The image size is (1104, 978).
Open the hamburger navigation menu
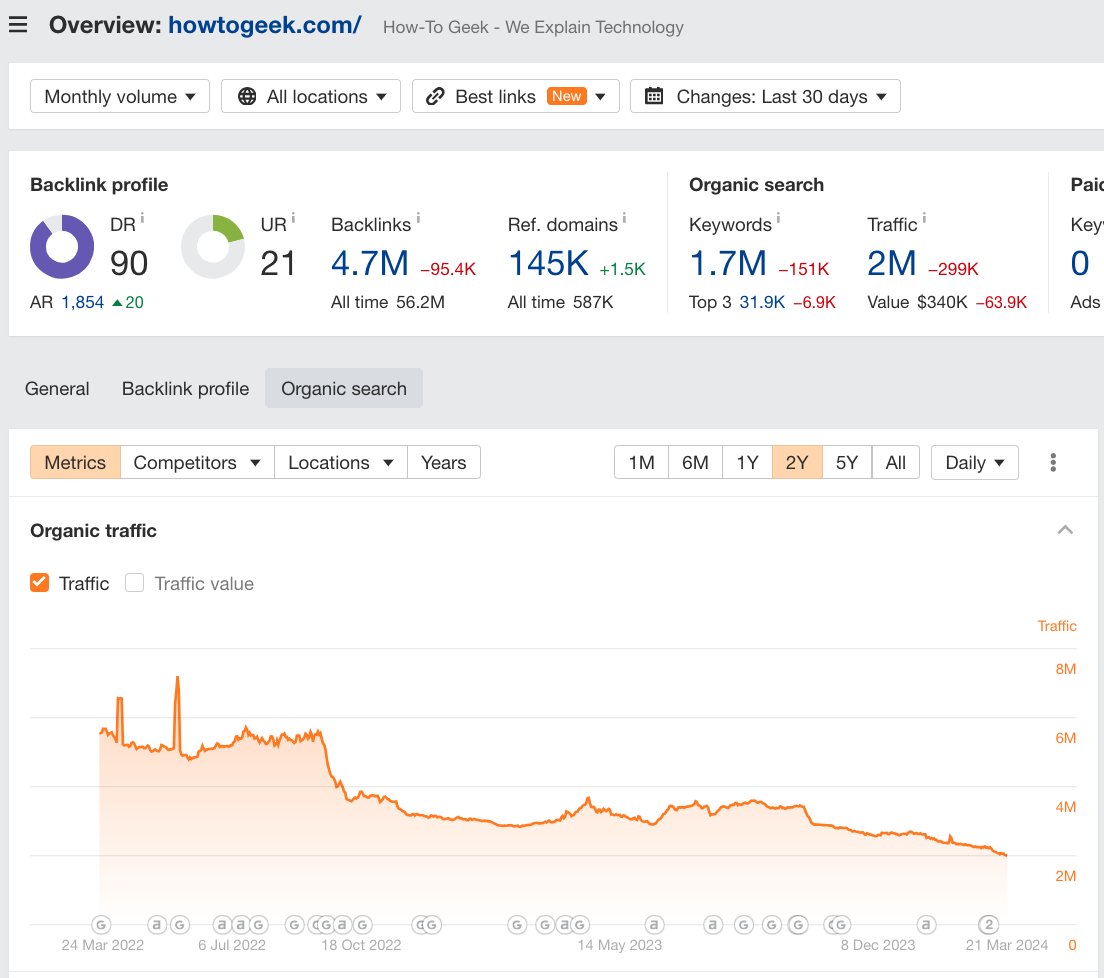(19, 24)
